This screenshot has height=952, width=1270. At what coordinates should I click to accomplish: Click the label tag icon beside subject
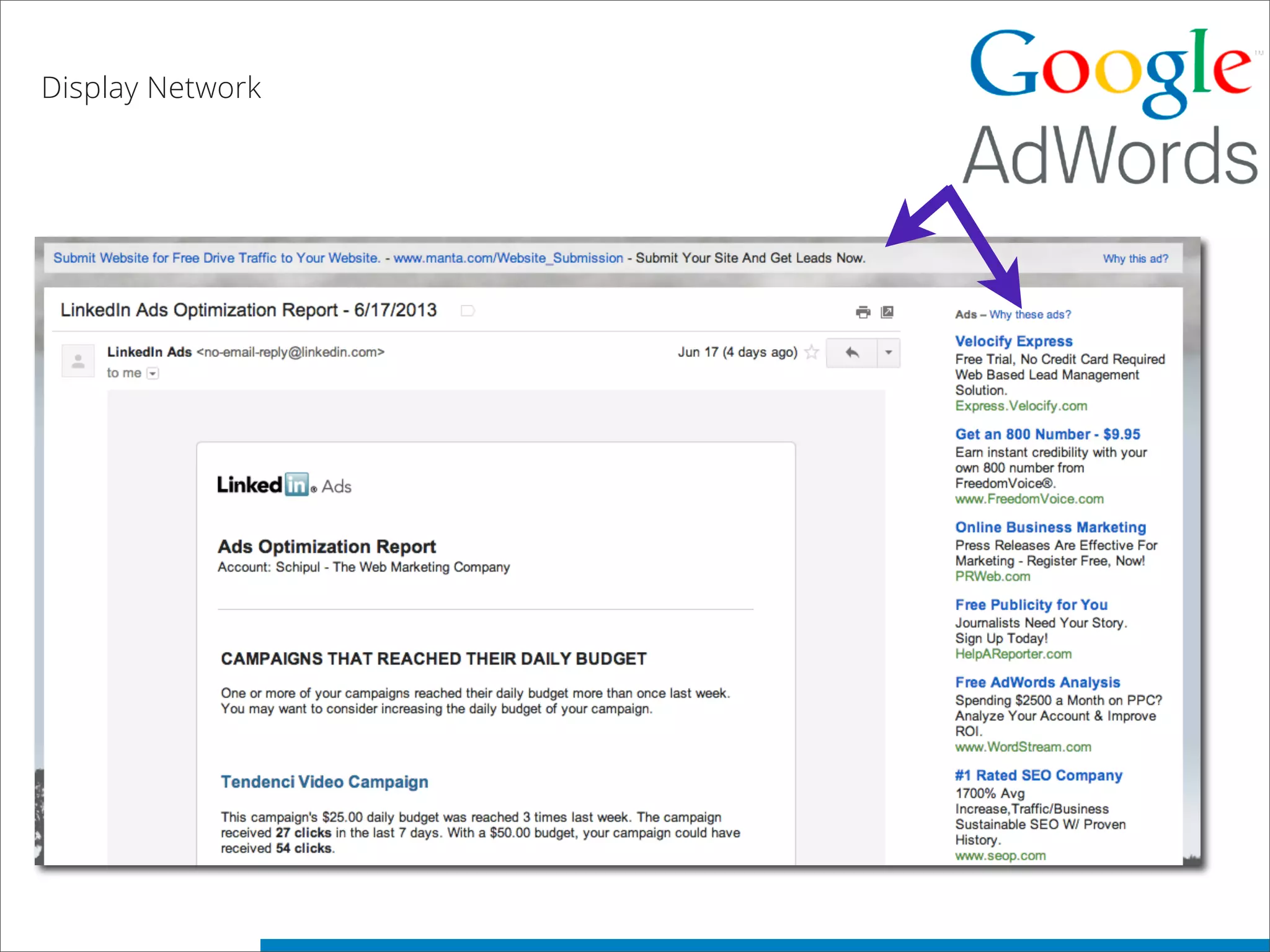468,311
